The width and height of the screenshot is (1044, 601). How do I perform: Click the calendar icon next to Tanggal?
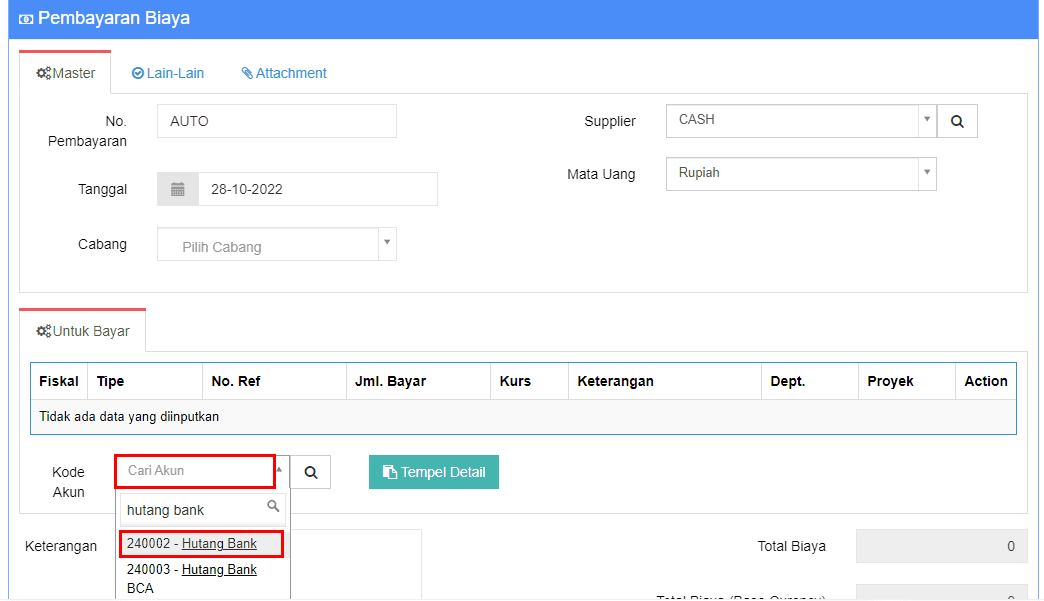pos(178,189)
